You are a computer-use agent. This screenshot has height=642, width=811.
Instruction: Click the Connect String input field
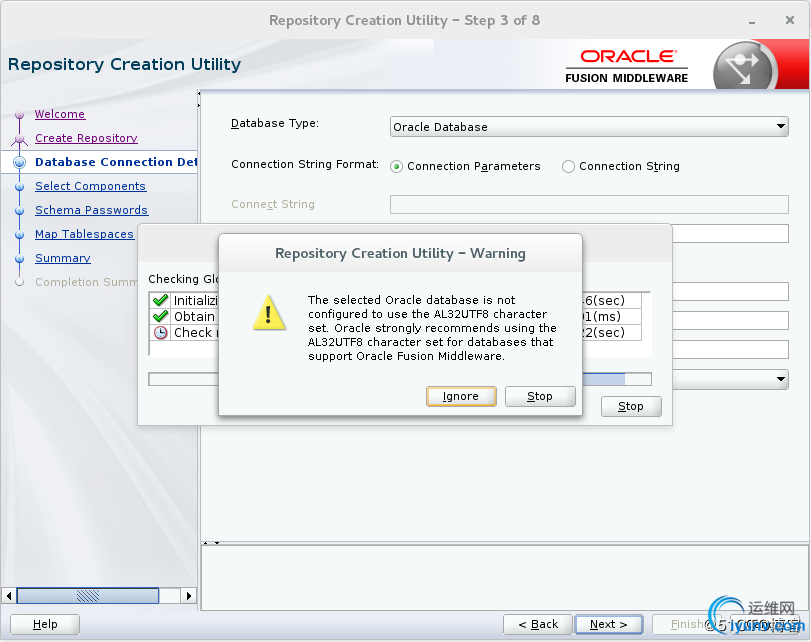click(589, 204)
